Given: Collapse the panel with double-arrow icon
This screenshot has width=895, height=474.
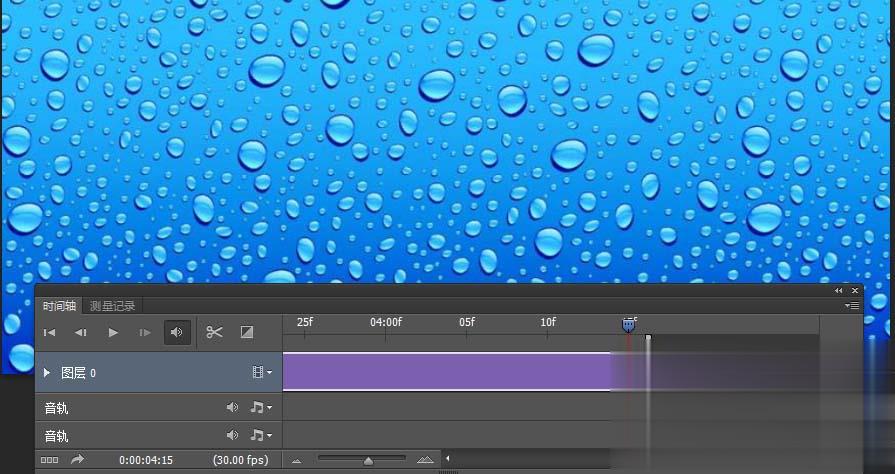Looking at the screenshot, I should [838, 291].
